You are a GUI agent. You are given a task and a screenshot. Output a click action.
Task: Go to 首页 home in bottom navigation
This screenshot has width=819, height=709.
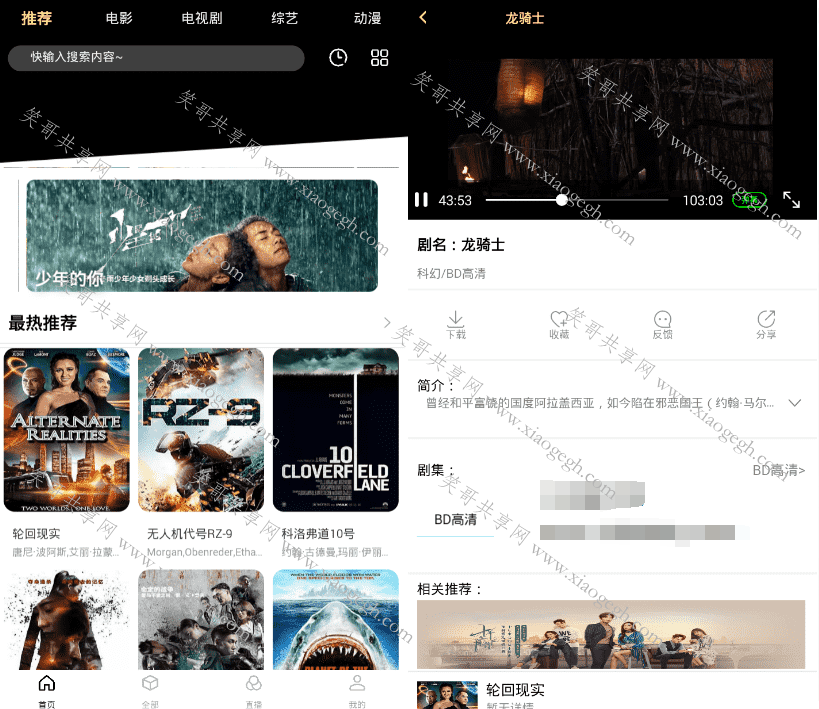pyautogui.click(x=46, y=691)
